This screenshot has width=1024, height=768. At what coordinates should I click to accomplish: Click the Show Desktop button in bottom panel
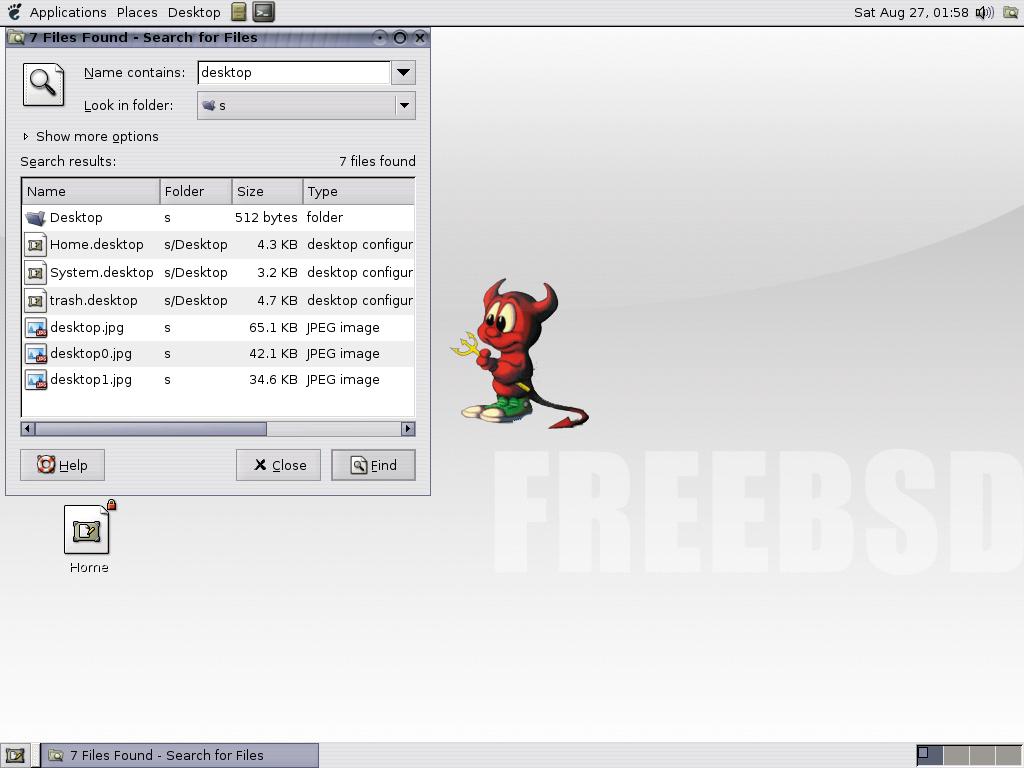(15, 756)
